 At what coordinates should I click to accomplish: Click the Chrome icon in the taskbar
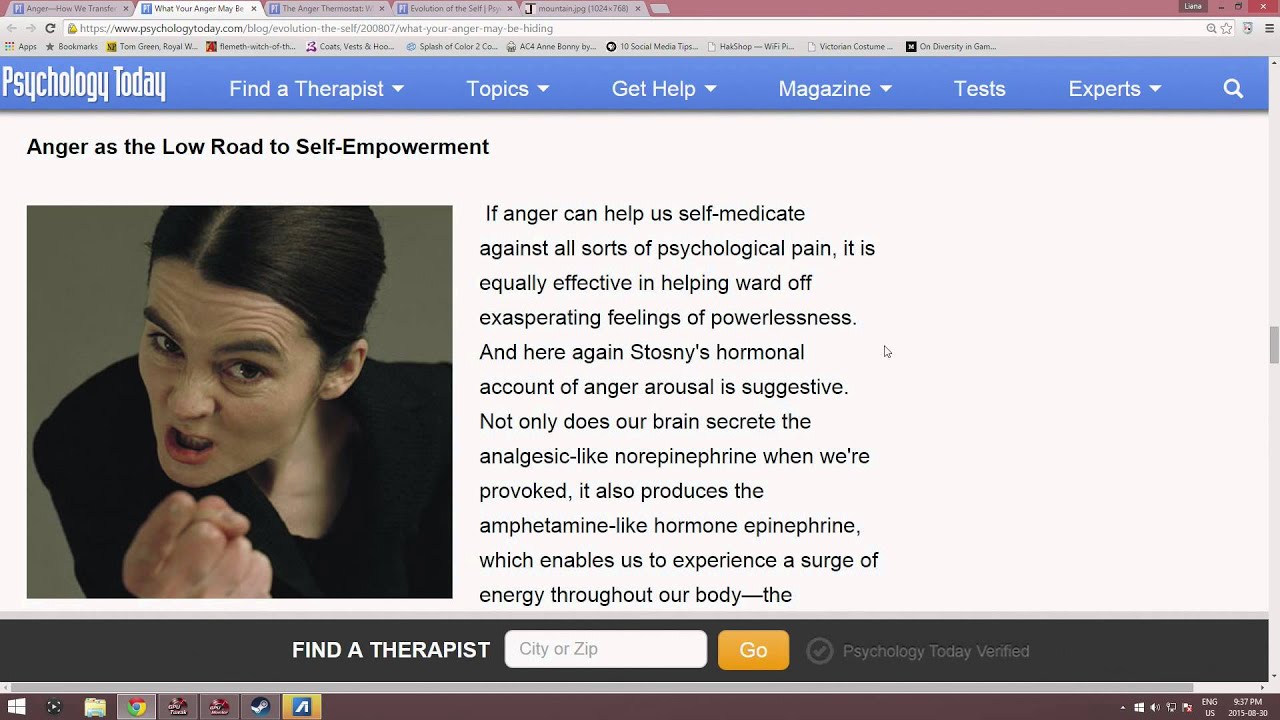click(x=136, y=707)
